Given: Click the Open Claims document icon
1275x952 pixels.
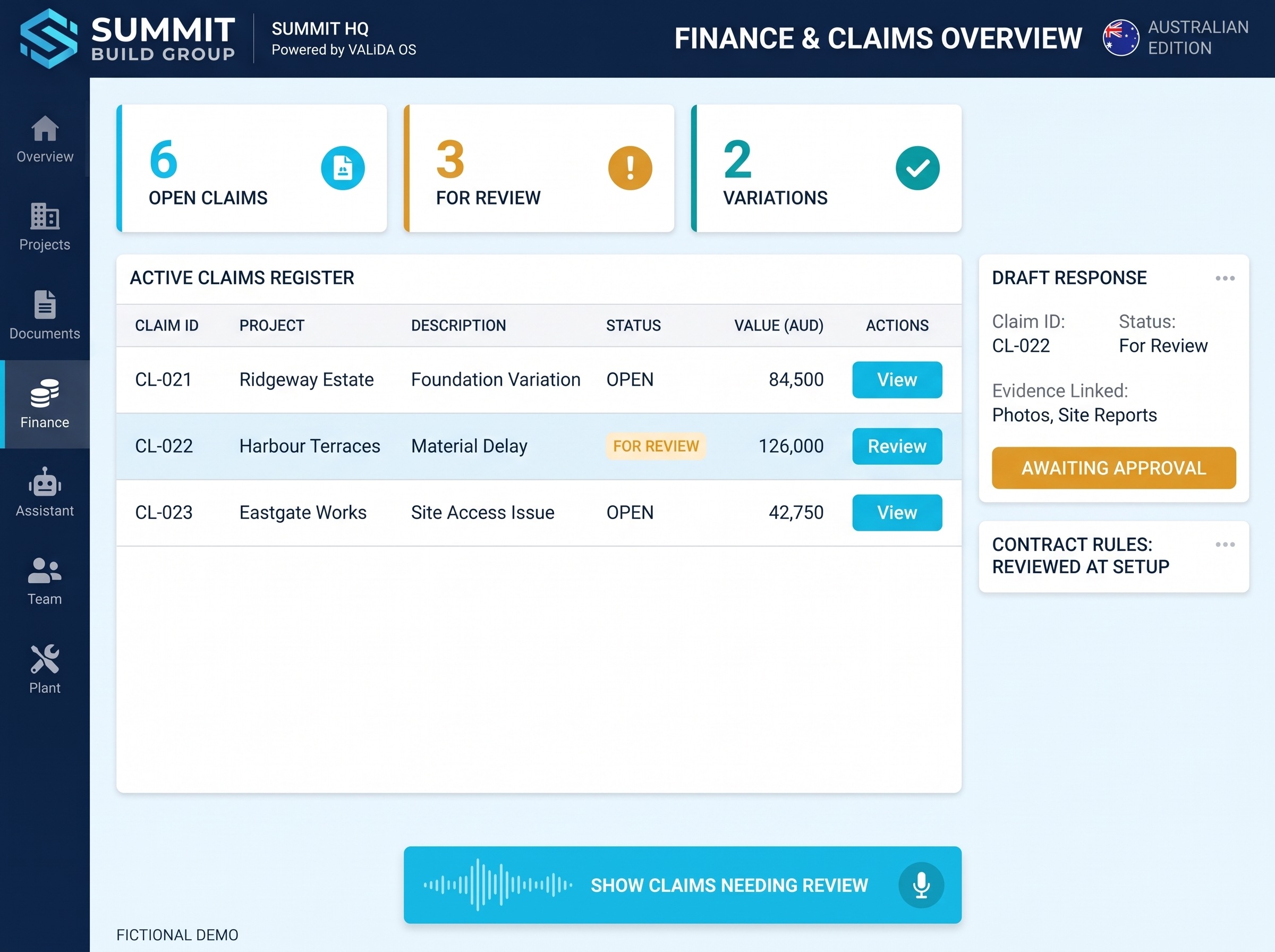Looking at the screenshot, I should [x=343, y=168].
